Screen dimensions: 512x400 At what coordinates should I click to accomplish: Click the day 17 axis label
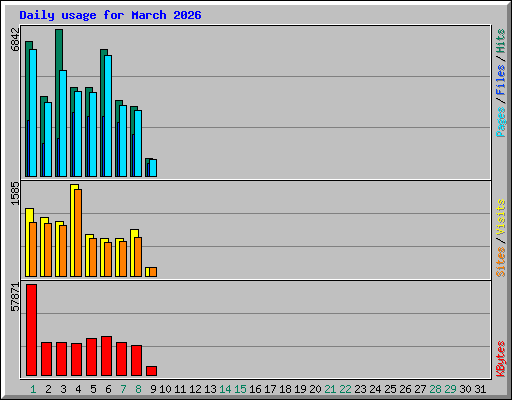click(270, 389)
